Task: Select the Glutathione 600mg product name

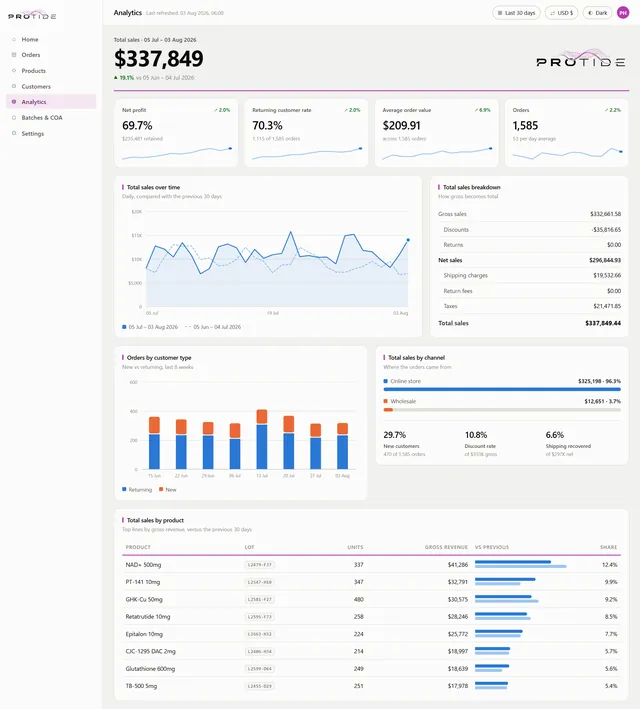Action: click(150, 669)
